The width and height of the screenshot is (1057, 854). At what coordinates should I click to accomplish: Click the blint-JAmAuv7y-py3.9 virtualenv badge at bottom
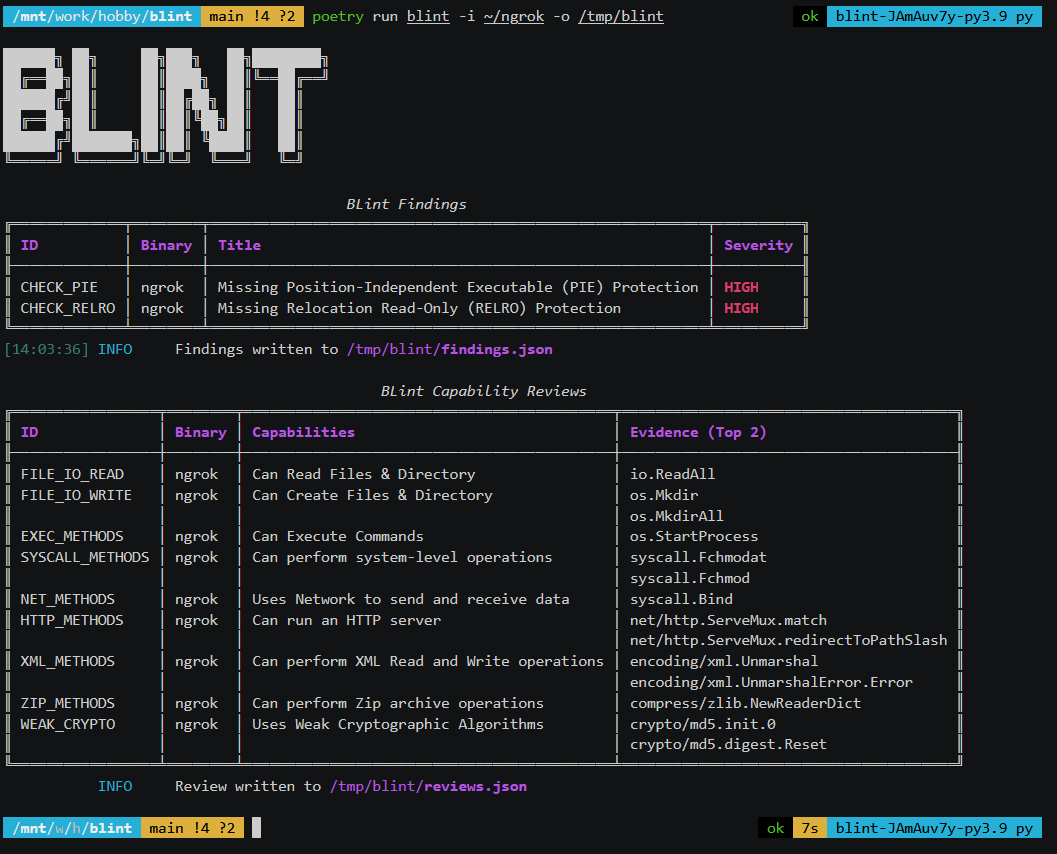933,828
